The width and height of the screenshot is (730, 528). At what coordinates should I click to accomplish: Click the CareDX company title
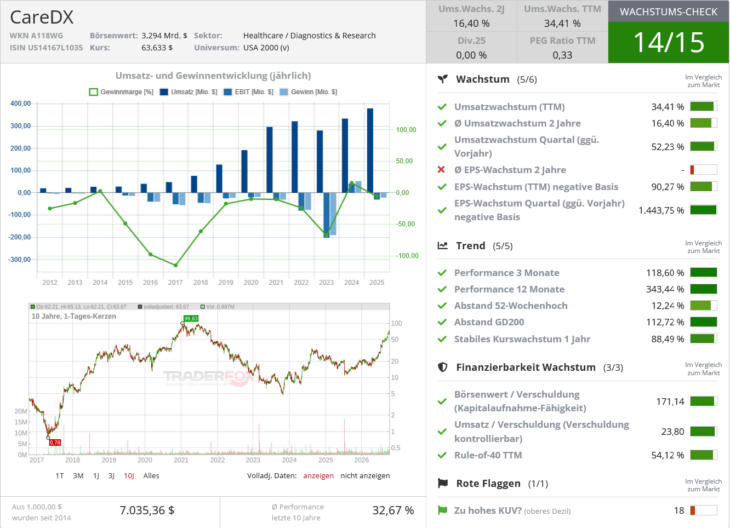click(x=42, y=17)
